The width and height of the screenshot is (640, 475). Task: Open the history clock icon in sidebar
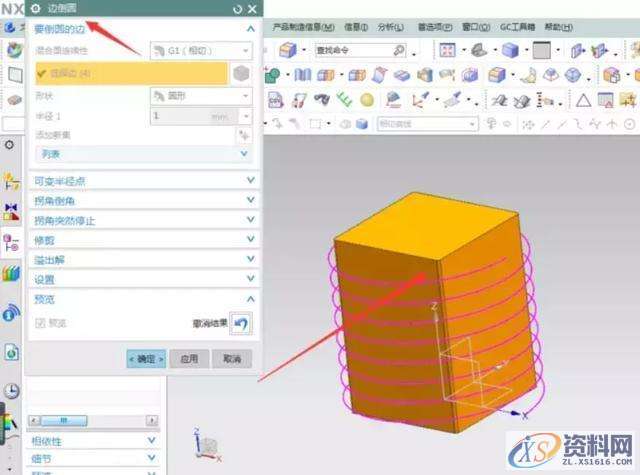point(12,391)
